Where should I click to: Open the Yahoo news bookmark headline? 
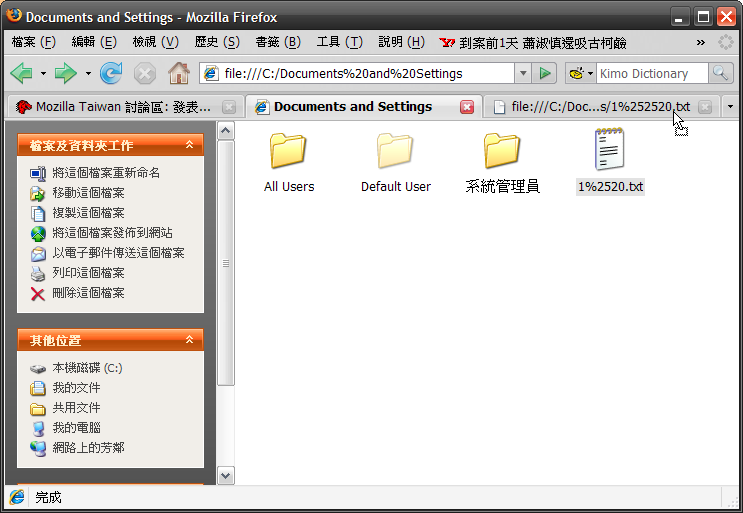coord(533,43)
